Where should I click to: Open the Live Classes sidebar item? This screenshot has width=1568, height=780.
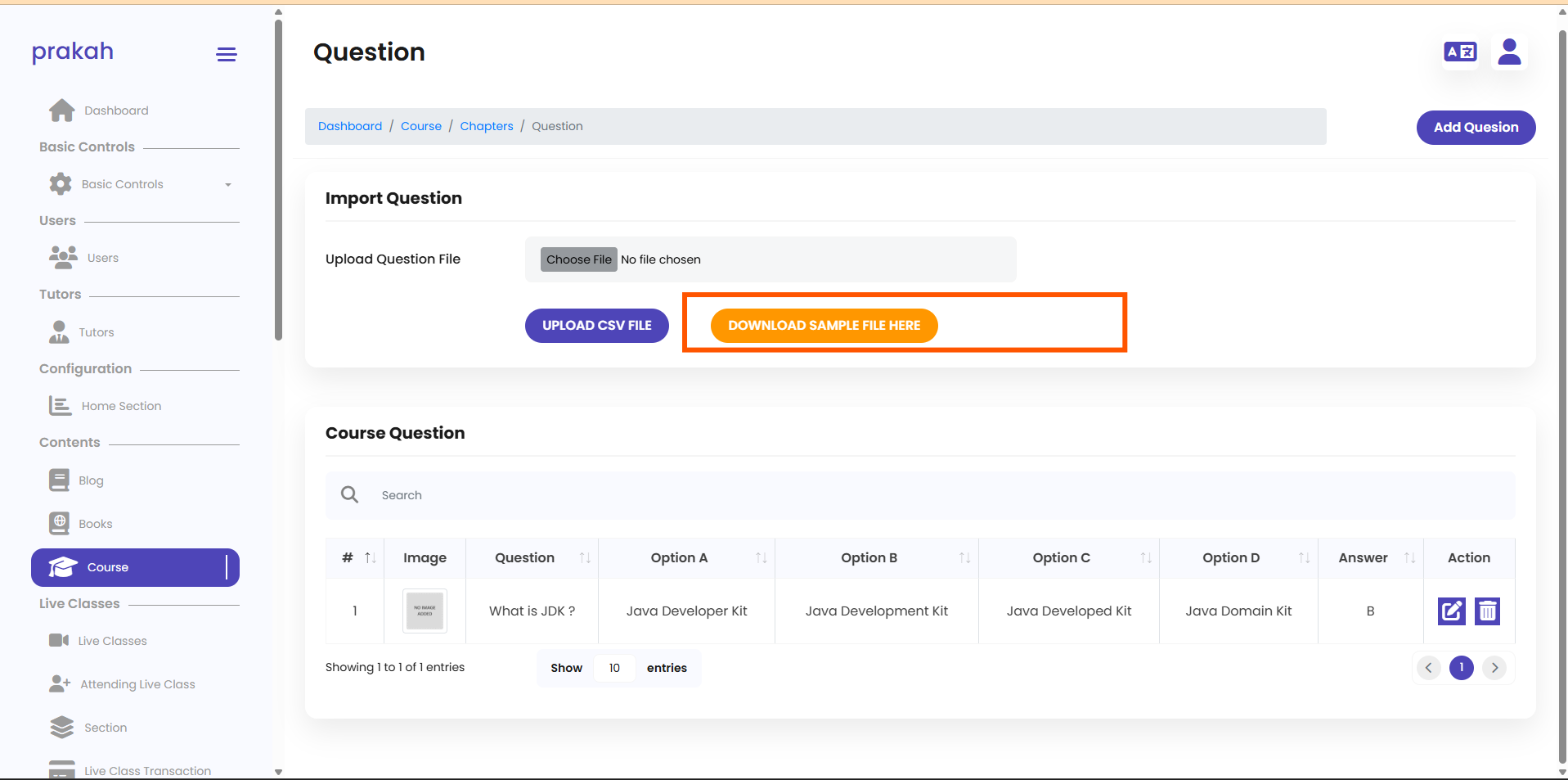click(112, 641)
